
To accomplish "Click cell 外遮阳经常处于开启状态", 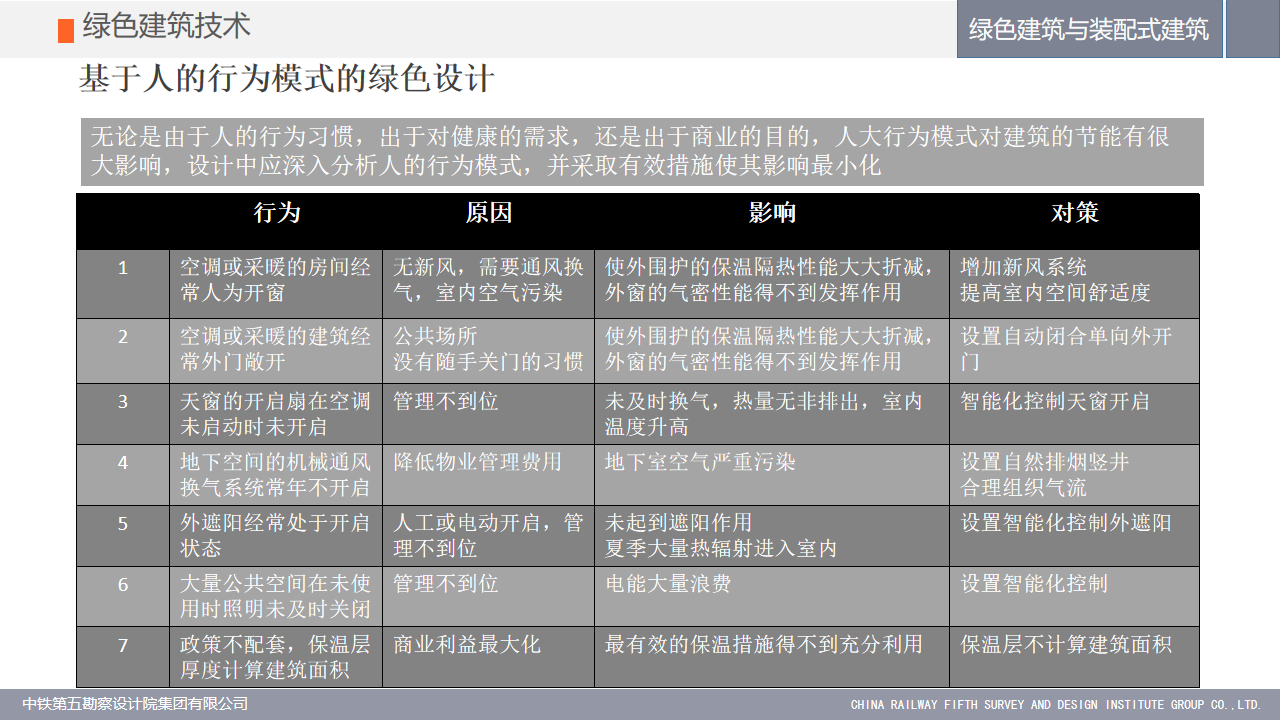I will [276, 536].
